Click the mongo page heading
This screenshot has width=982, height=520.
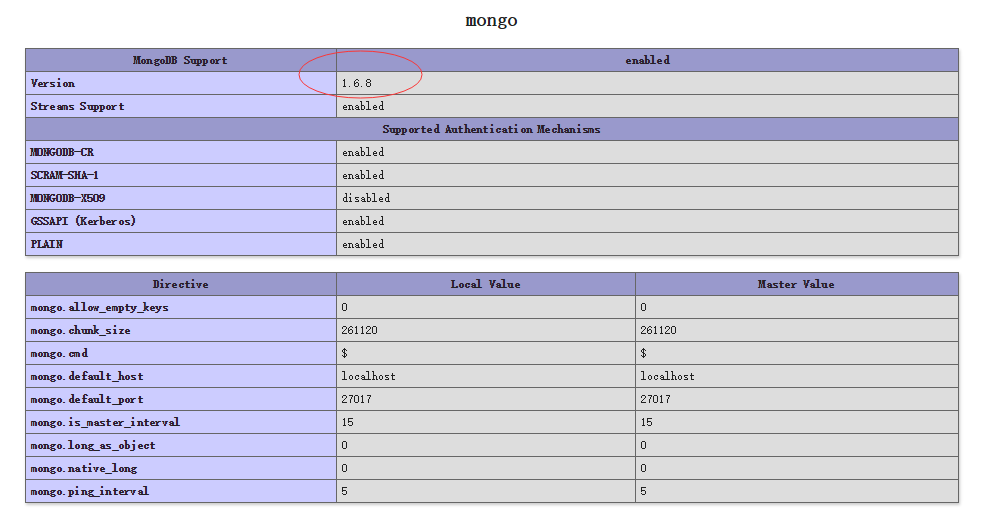(x=491, y=20)
